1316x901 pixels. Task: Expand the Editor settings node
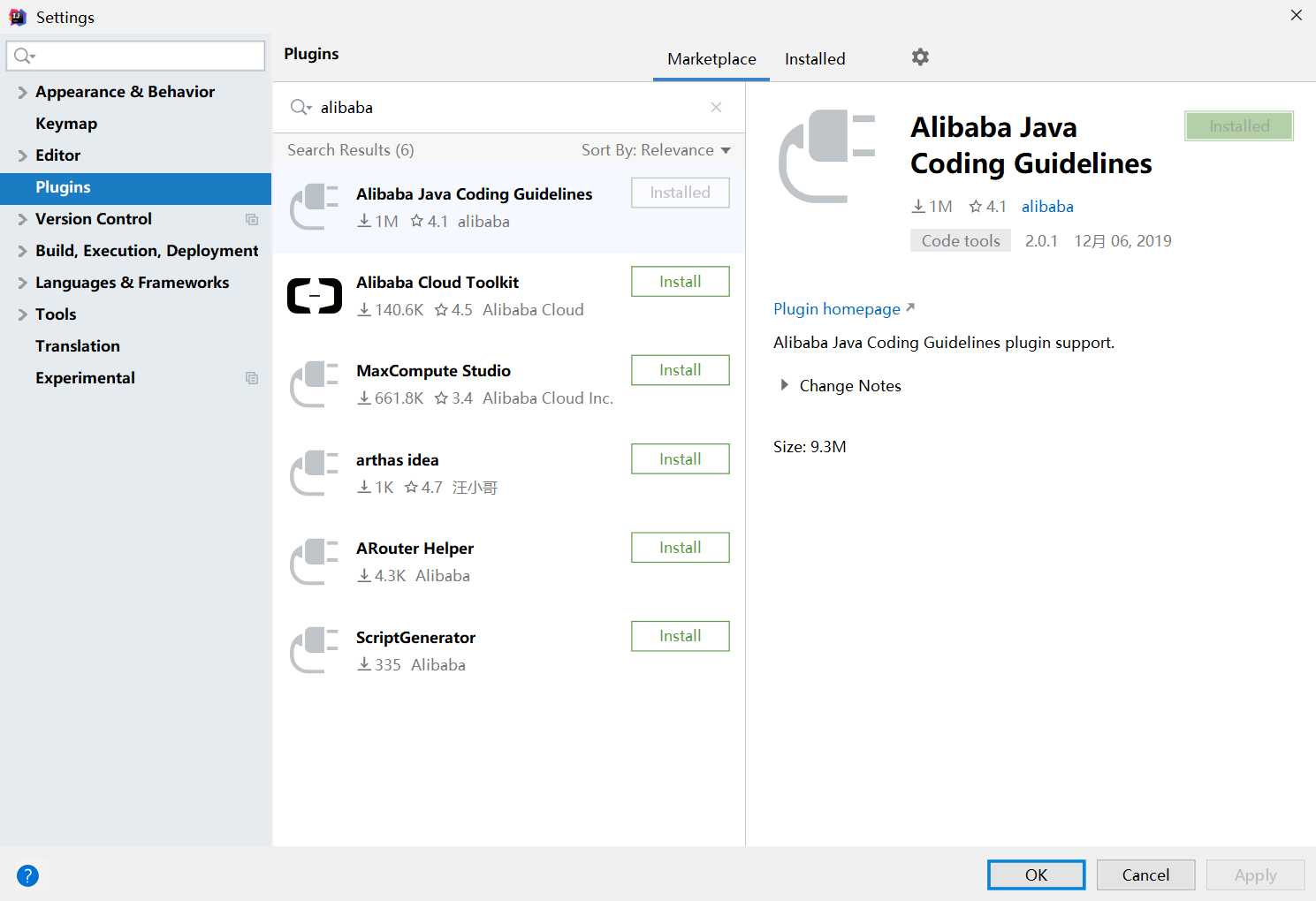(22, 155)
